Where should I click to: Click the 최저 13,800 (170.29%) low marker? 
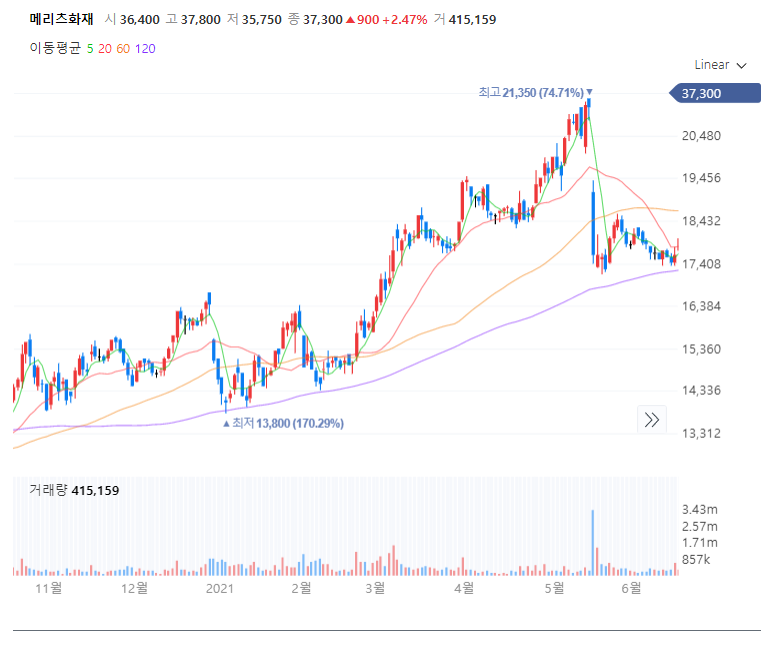[x=283, y=423]
